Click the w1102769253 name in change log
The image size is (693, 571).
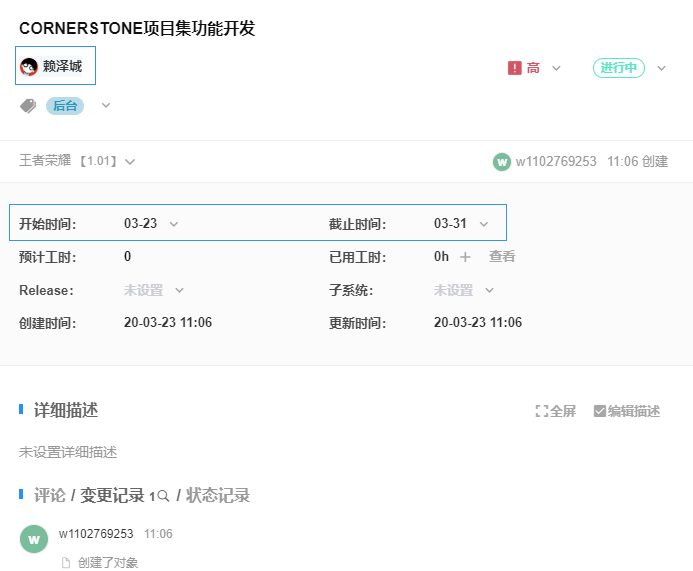point(96,534)
